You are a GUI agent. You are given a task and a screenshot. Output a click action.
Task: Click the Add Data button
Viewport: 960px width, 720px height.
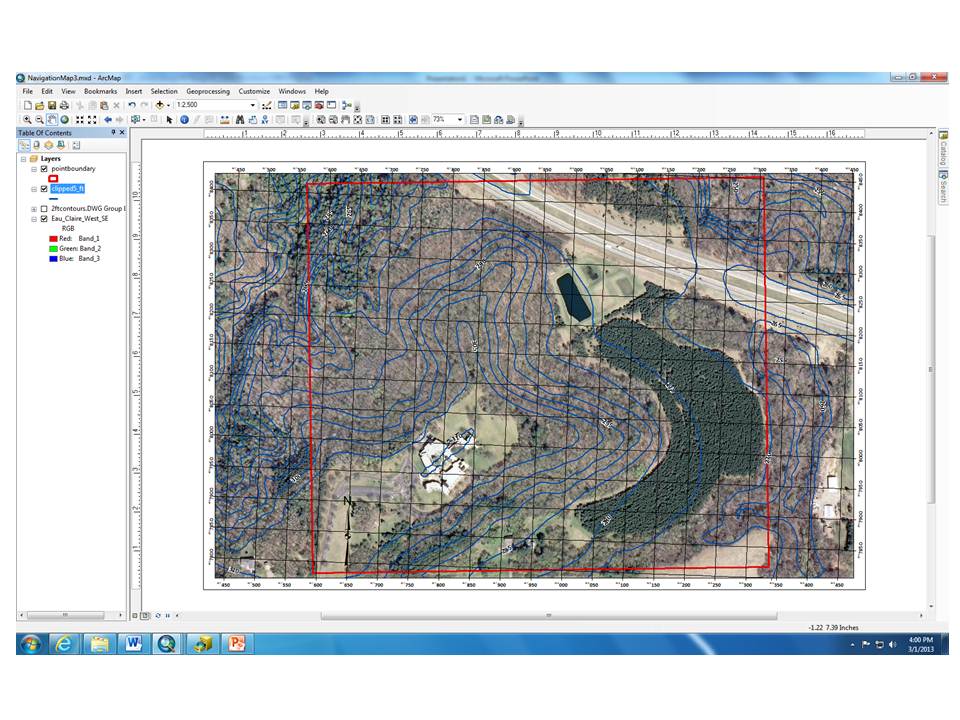[x=159, y=103]
